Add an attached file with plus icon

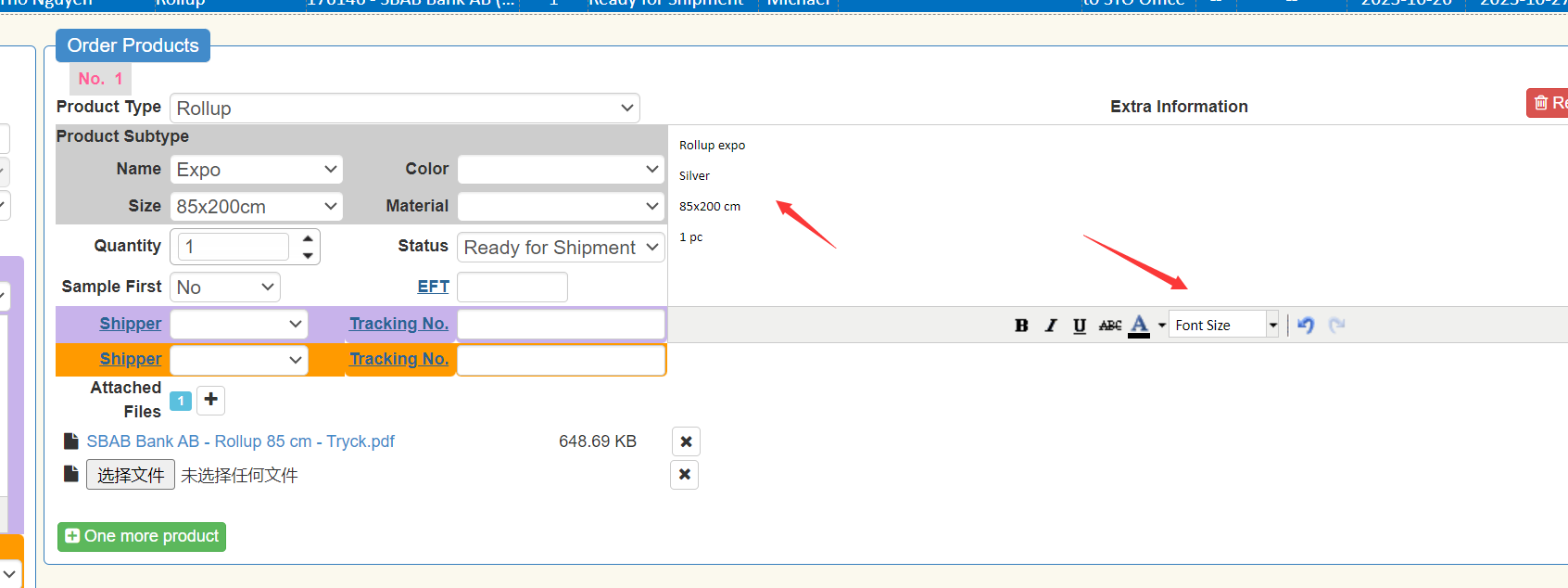click(x=211, y=400)
